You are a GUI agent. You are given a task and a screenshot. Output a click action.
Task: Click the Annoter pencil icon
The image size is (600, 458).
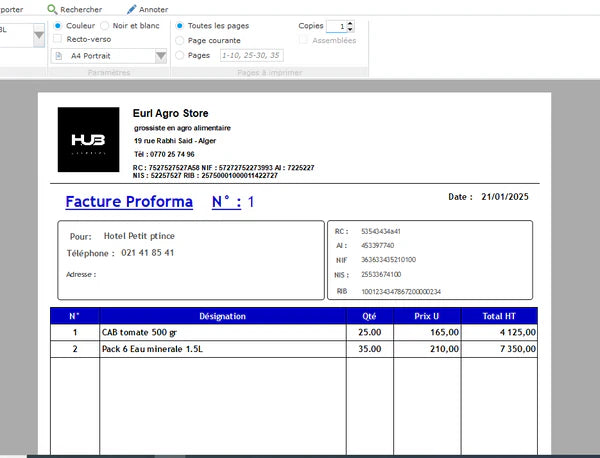click(x=131, y=9)
